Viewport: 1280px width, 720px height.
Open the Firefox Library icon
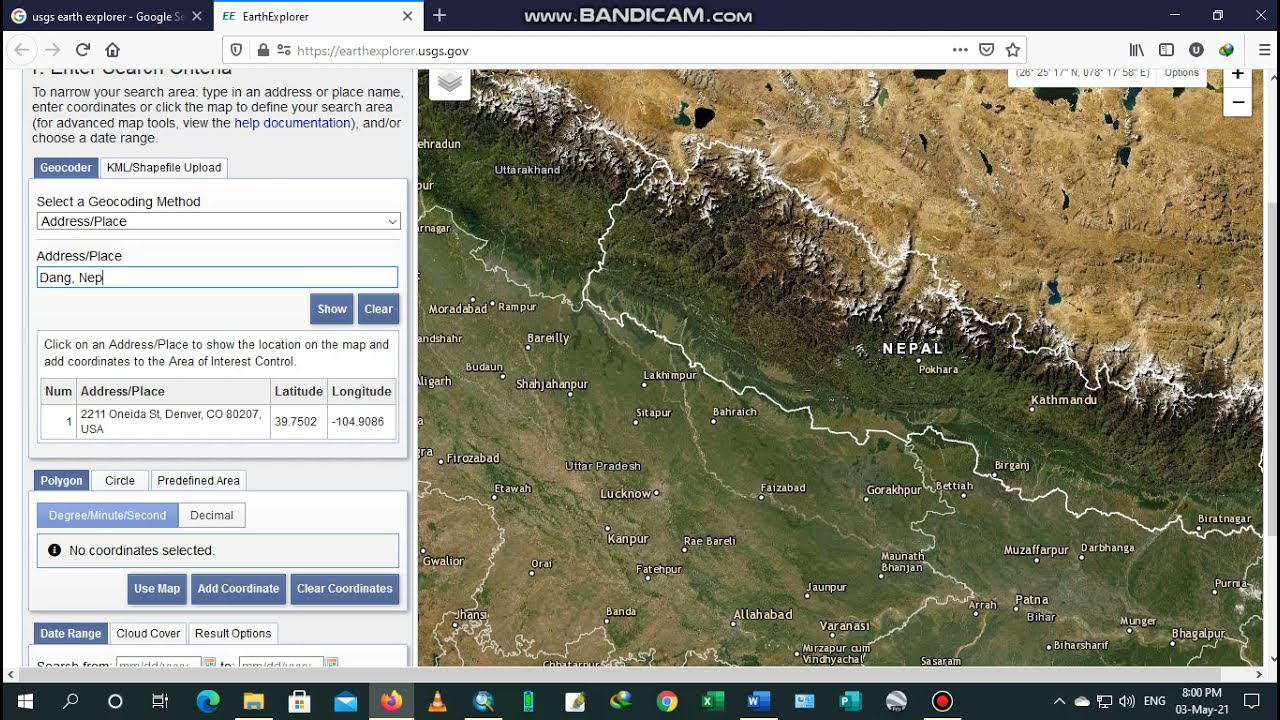click(1137, 50)
